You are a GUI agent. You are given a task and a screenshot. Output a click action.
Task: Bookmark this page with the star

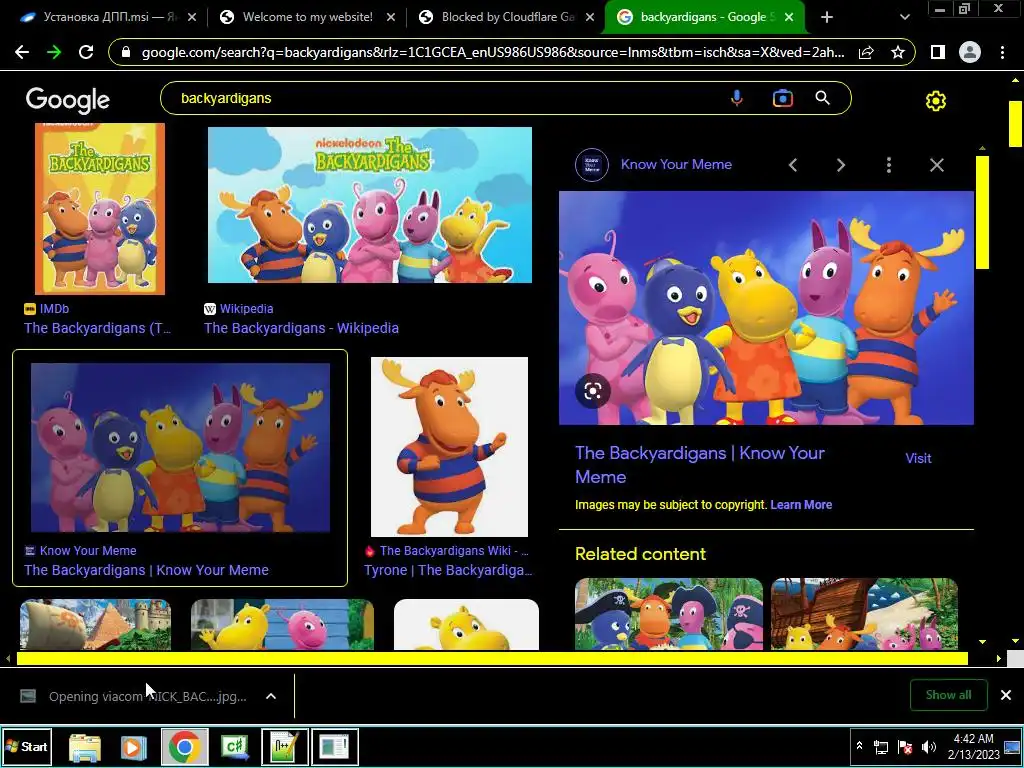pyautogui.click(x=898, y=52)
